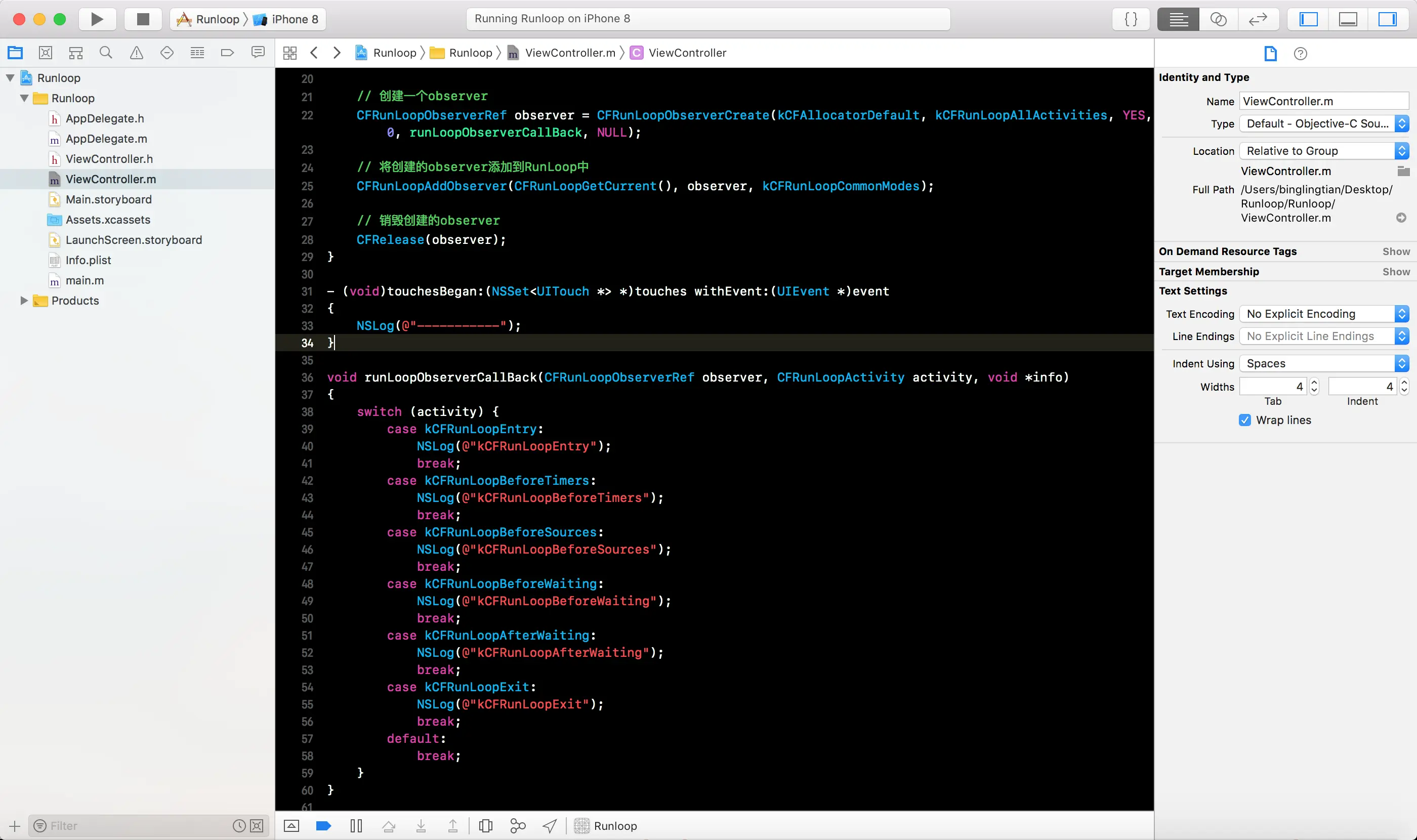Screen dimensions: 1417x840
Task: Toggle breakpoints activation in the debug bar
Action: click(323, 825)
